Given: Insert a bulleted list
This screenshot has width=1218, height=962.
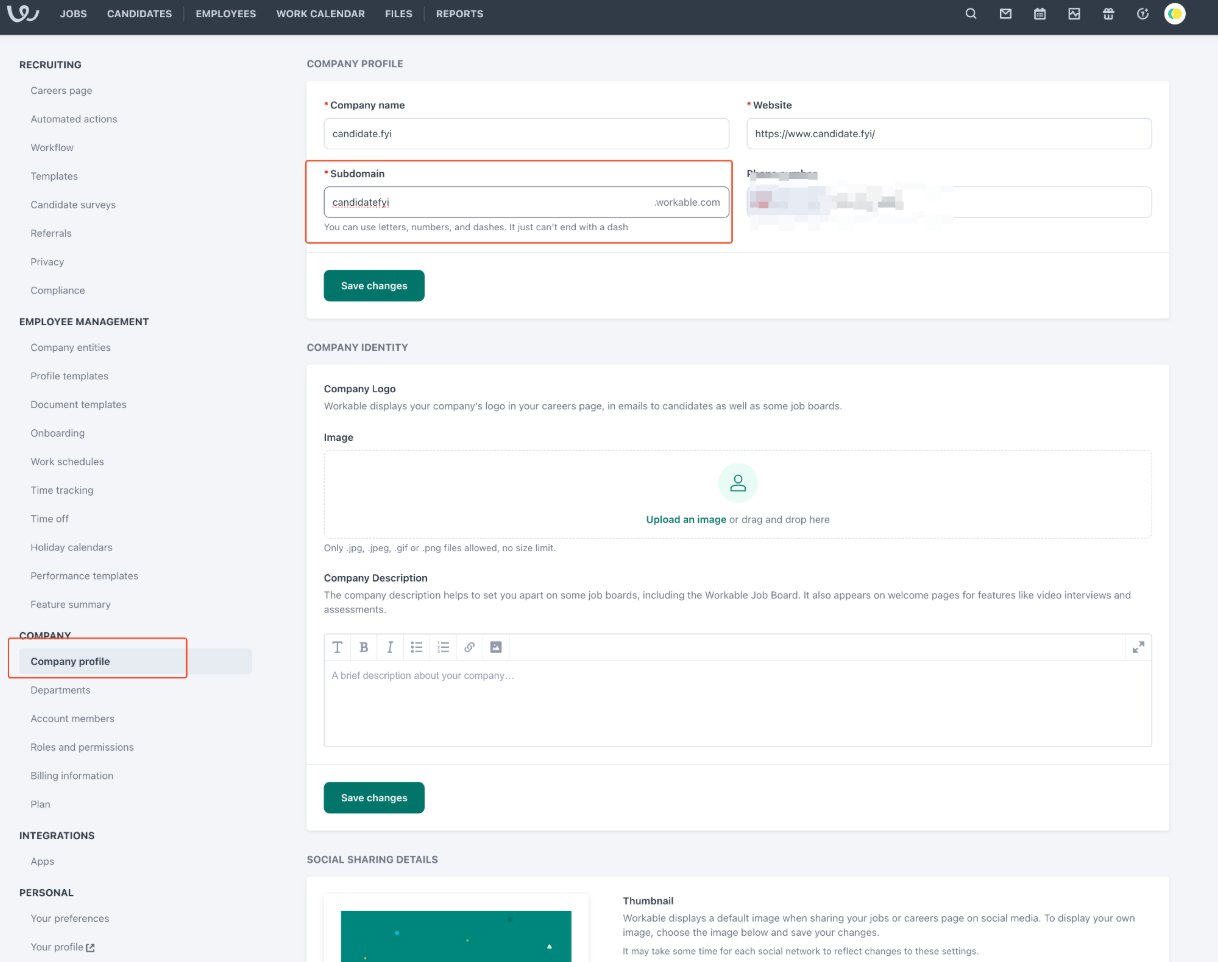Looking at the screenshot, I should click(x=417, y=647).
